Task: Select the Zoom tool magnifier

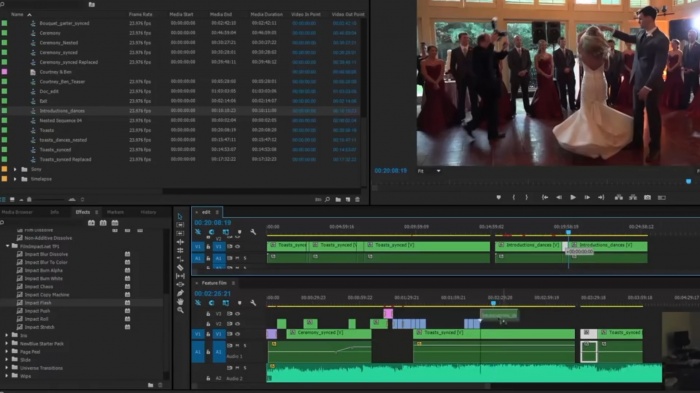Action: coord(180,310)
